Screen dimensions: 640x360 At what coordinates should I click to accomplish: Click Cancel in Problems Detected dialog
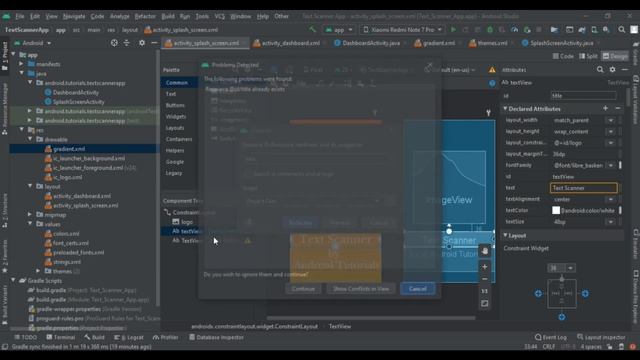coord(418,289)
